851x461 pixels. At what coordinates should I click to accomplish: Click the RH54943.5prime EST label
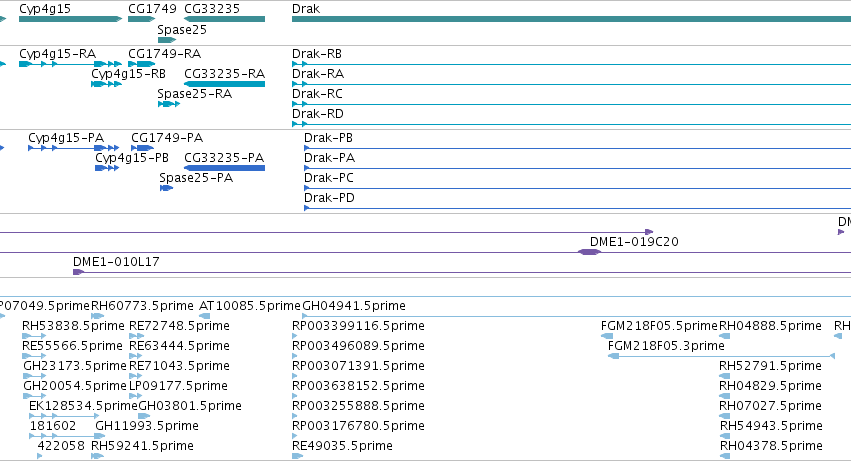tap(771, 427)
